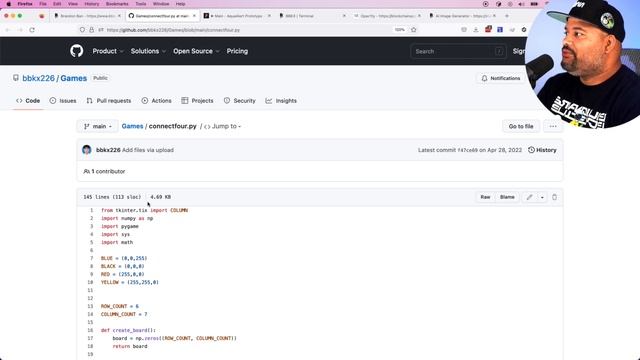Click the repository book icon beside bbkx226

(x=16, y=78)
